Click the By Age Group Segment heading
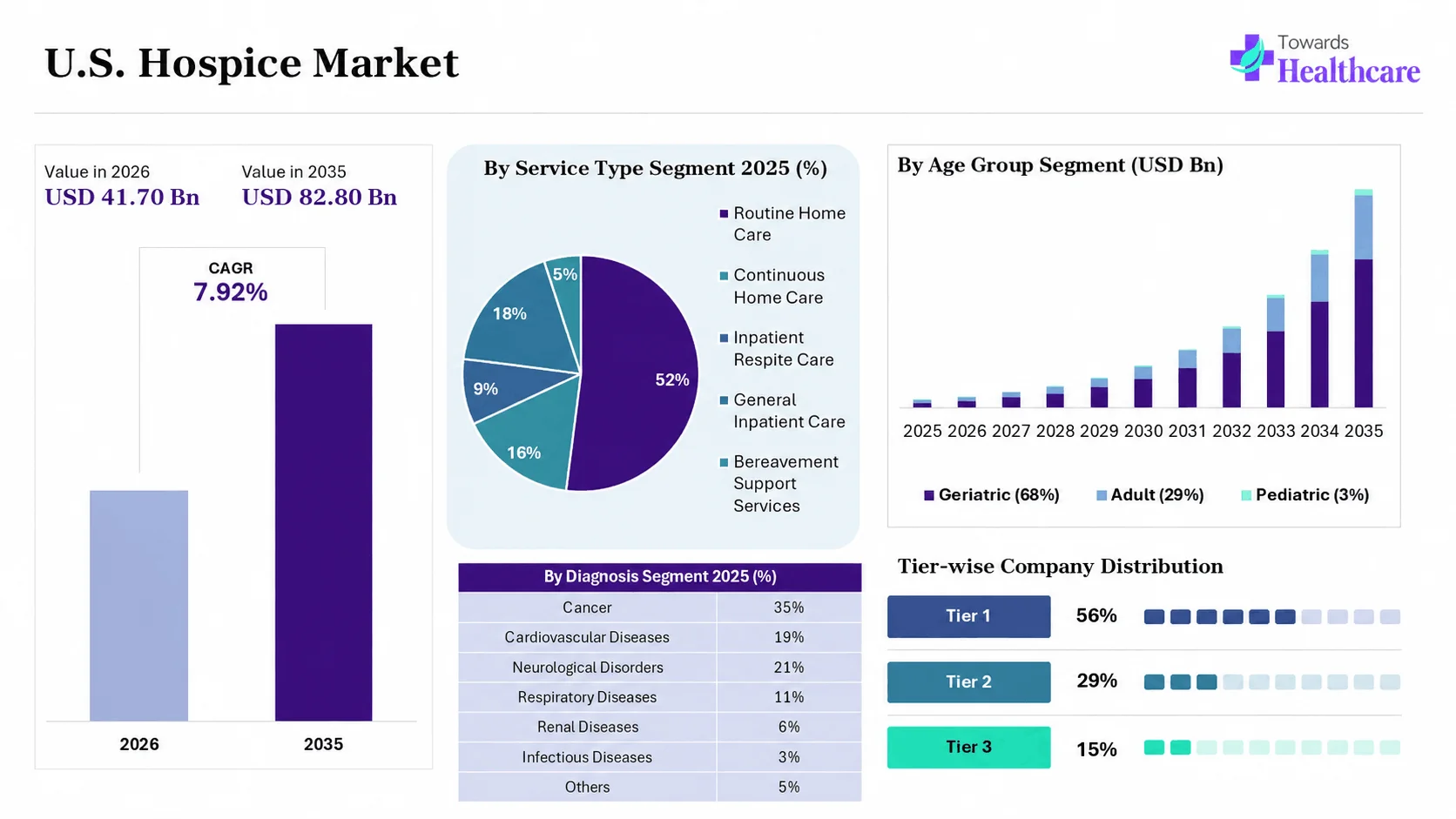The height and width of the screenshot is (819, 1456). click(1060, 165)
